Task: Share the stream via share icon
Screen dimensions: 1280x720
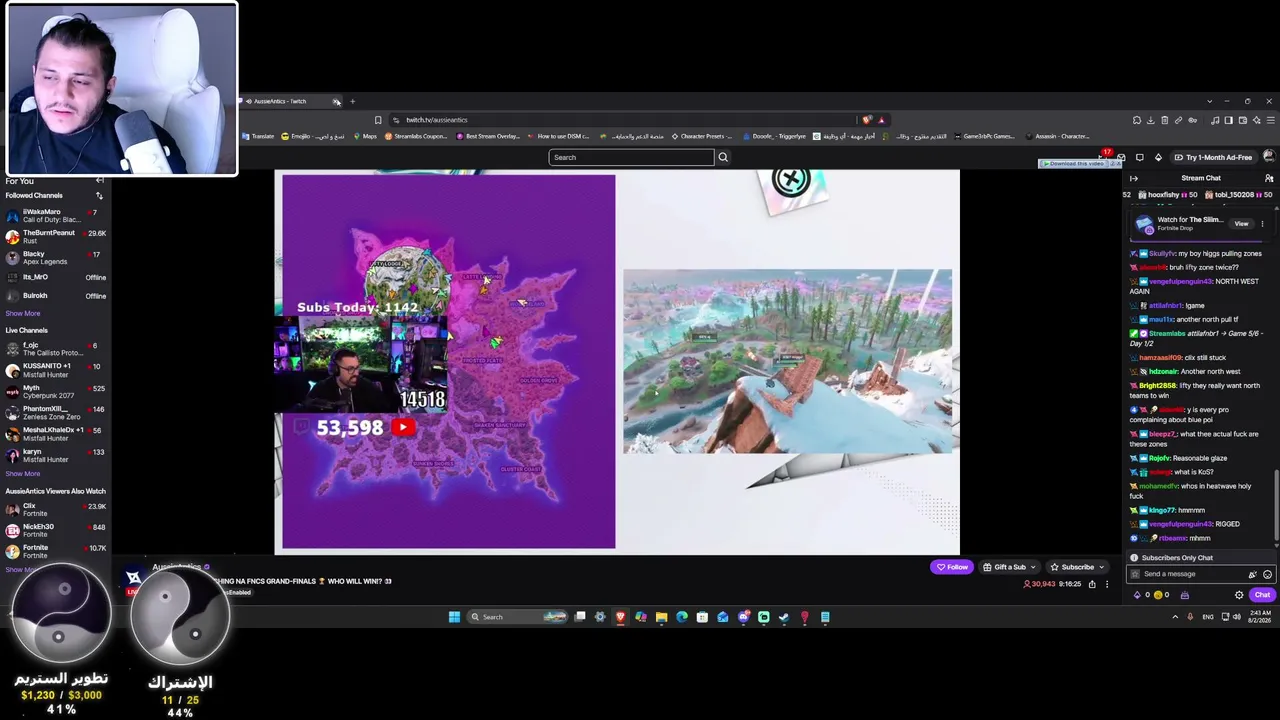Action: tap(1092, 584)
